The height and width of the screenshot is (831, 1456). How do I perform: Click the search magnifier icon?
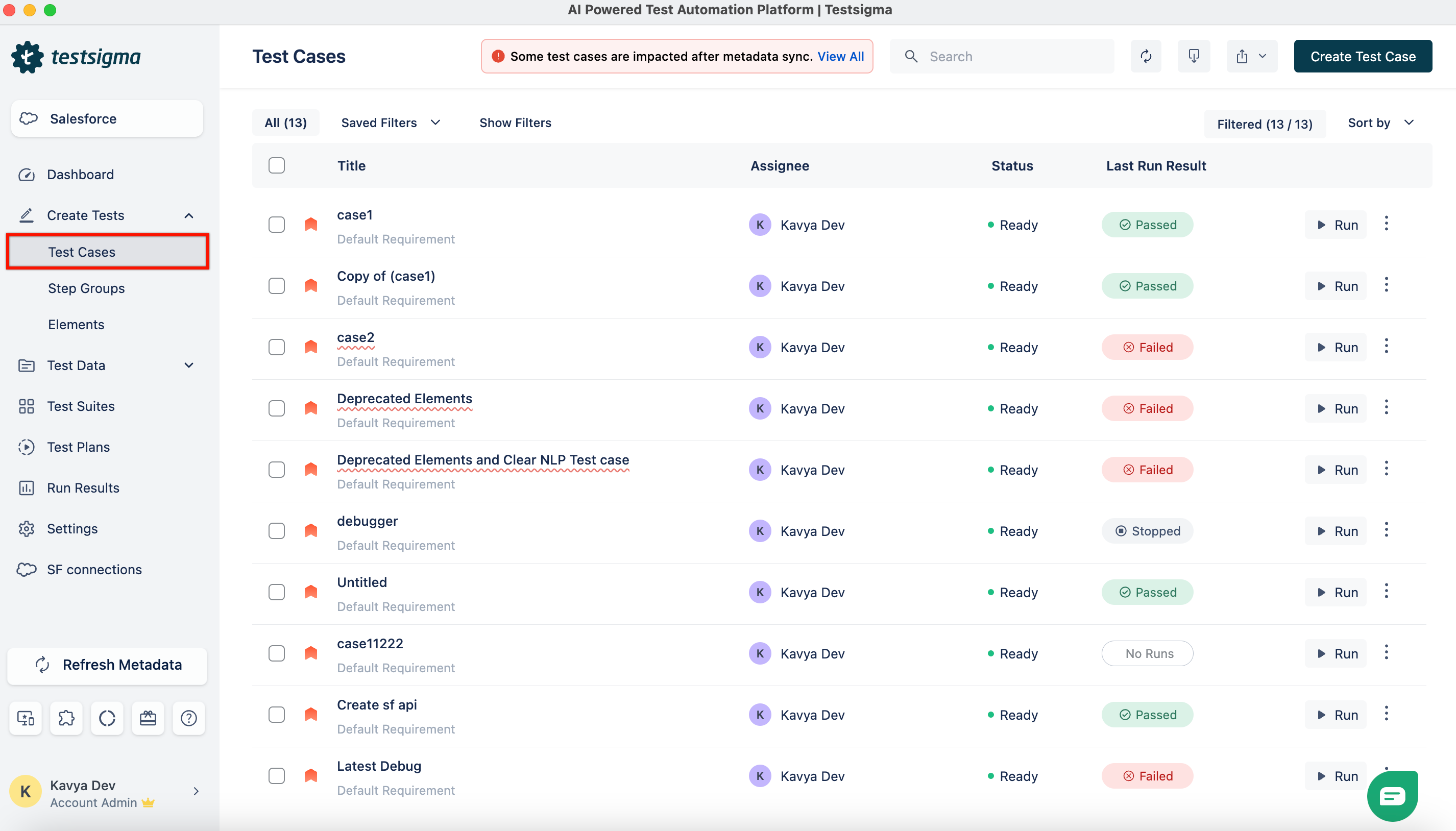click(911, 56)
